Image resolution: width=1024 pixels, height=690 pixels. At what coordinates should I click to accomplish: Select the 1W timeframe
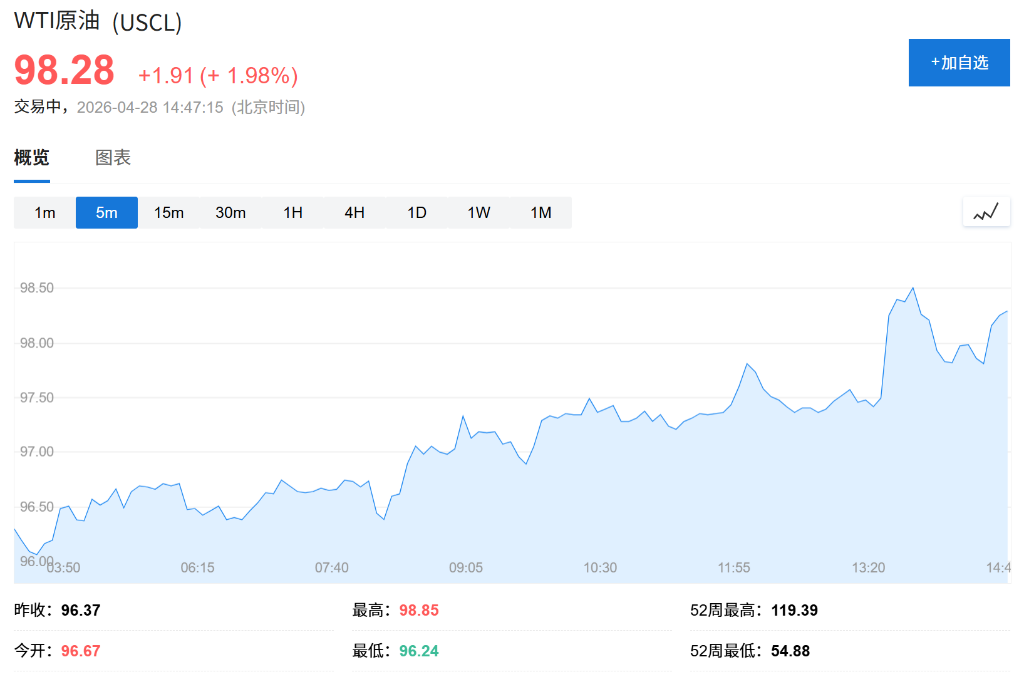click(x=478, y=212)
